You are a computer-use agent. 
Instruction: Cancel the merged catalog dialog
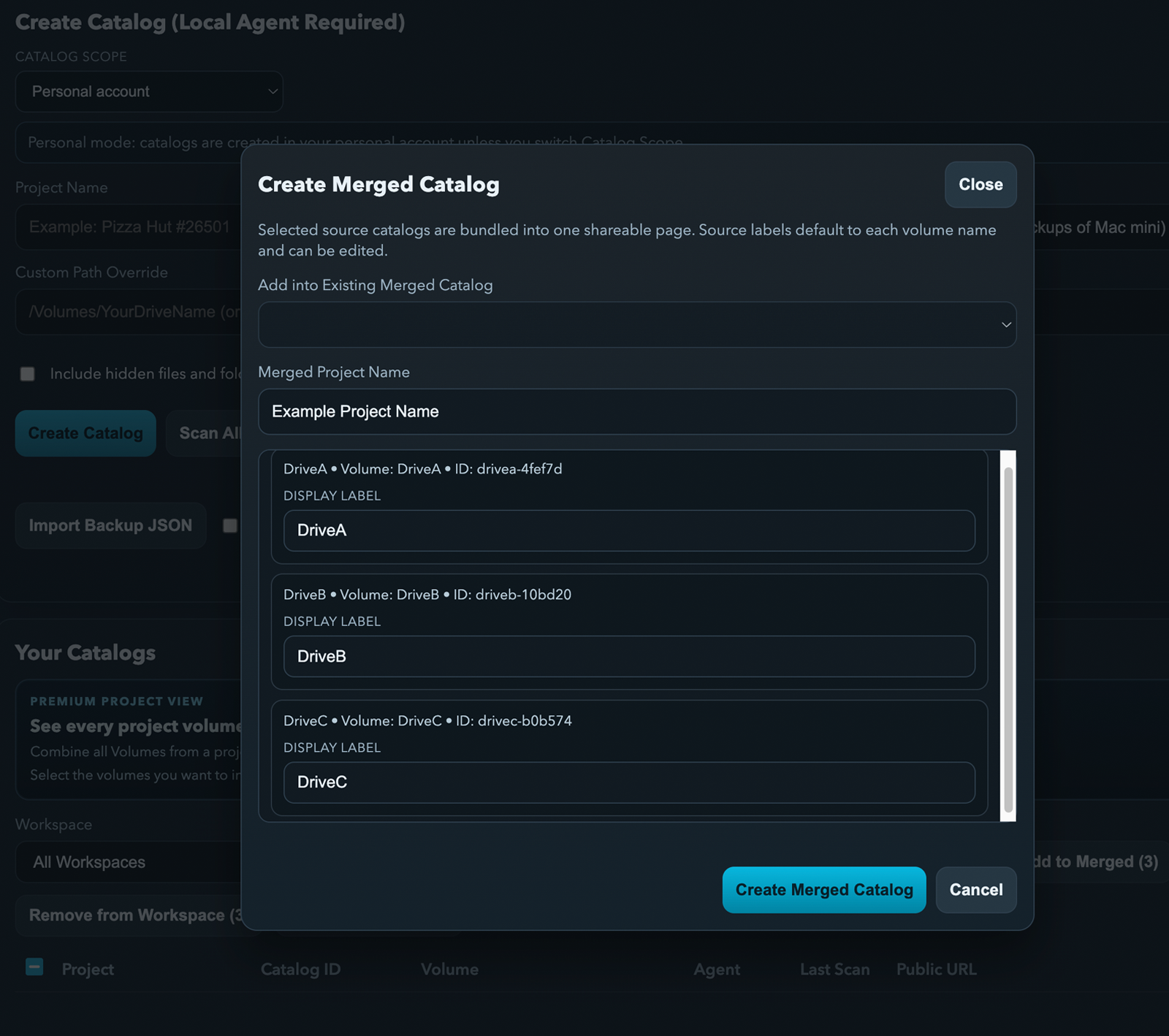975,889
